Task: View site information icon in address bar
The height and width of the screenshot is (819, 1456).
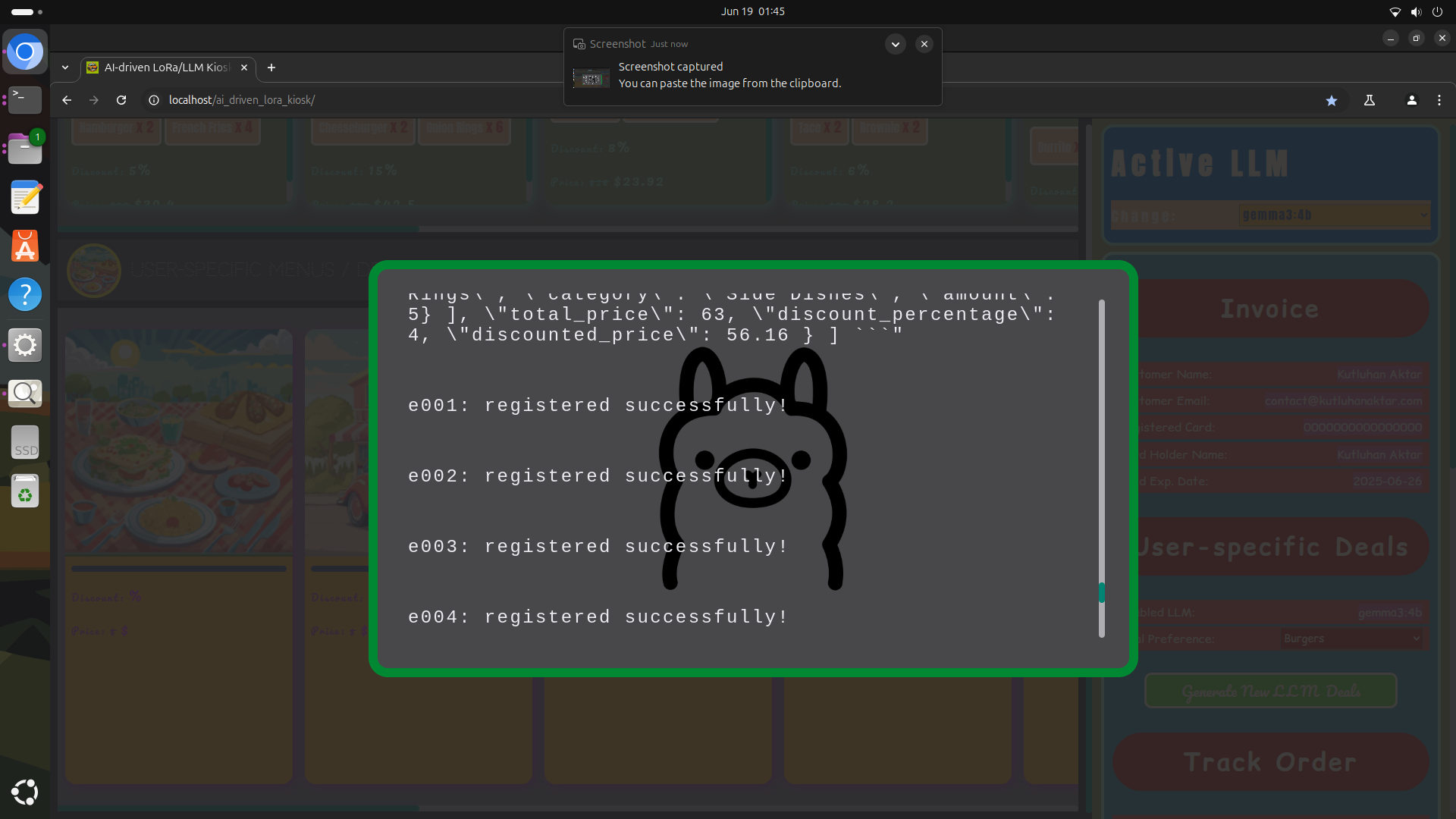Action: [x=154, y=100]
